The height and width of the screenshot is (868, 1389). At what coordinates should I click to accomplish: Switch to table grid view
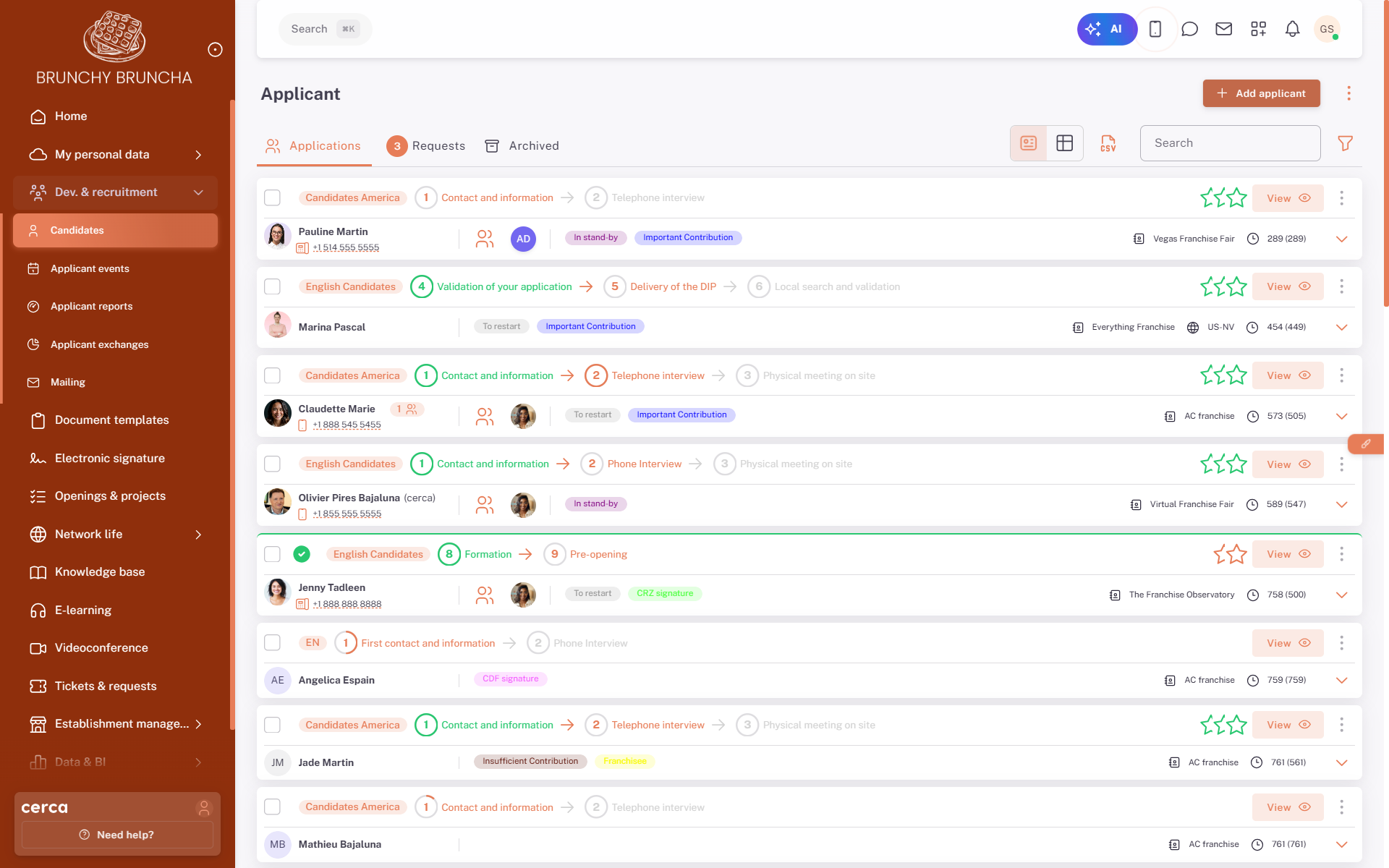click(1064, 143)
